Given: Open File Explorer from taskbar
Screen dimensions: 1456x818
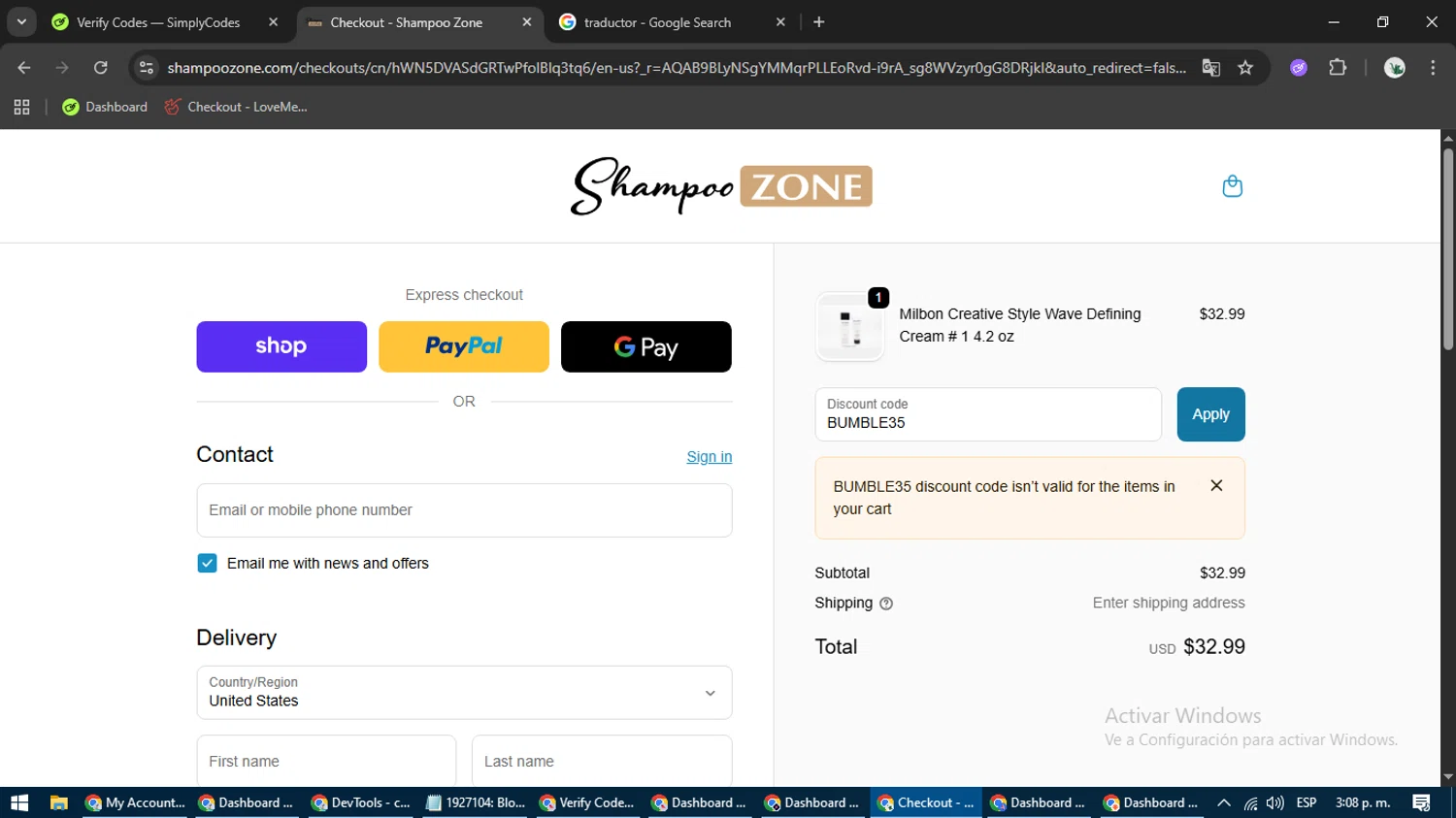Looking at the screenshot, I should pyautogui.click(x=59, y=802).
